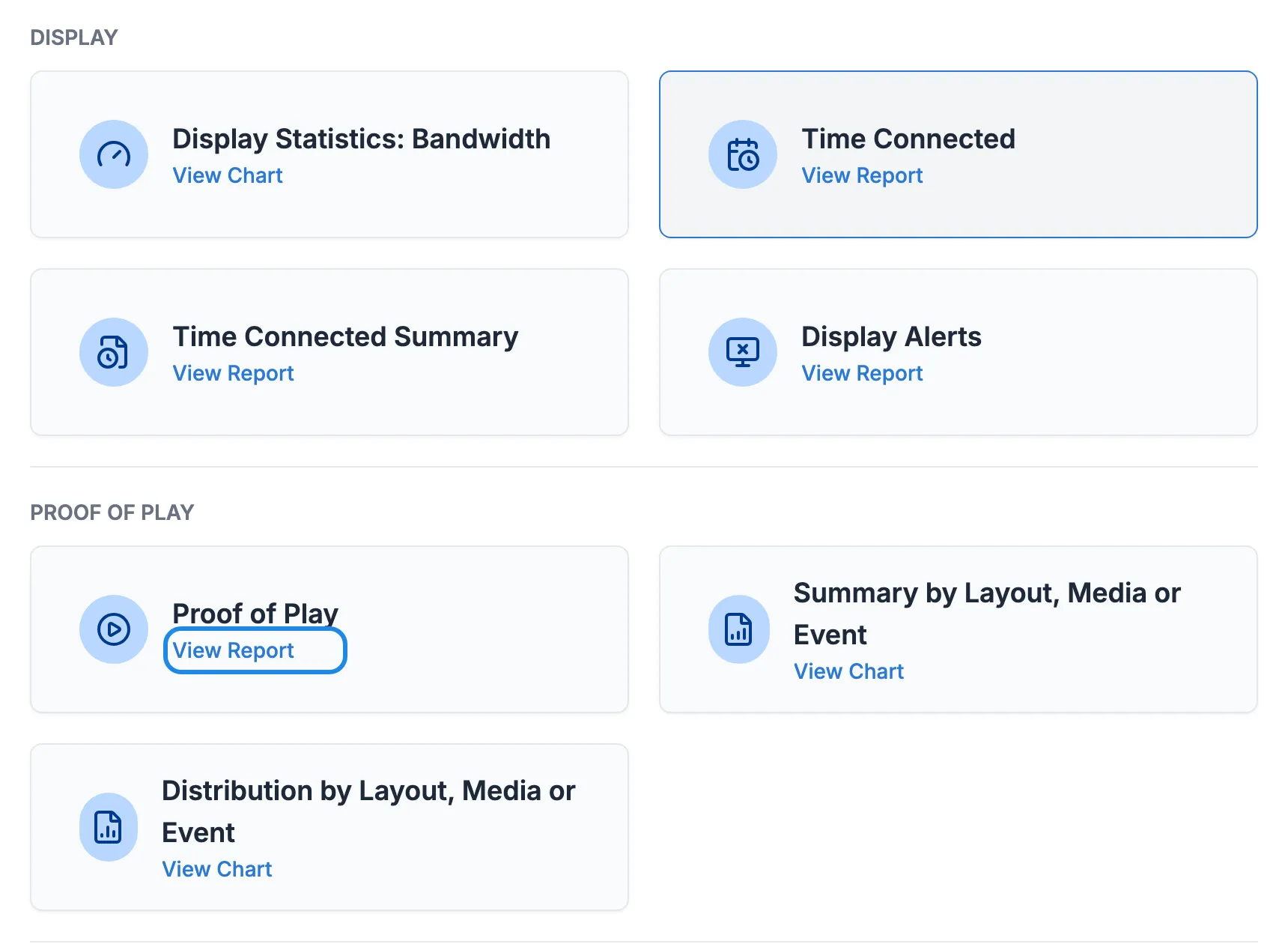Open View Chart under Distribution by Layout
1288x944 pixels.
point(217,869)
